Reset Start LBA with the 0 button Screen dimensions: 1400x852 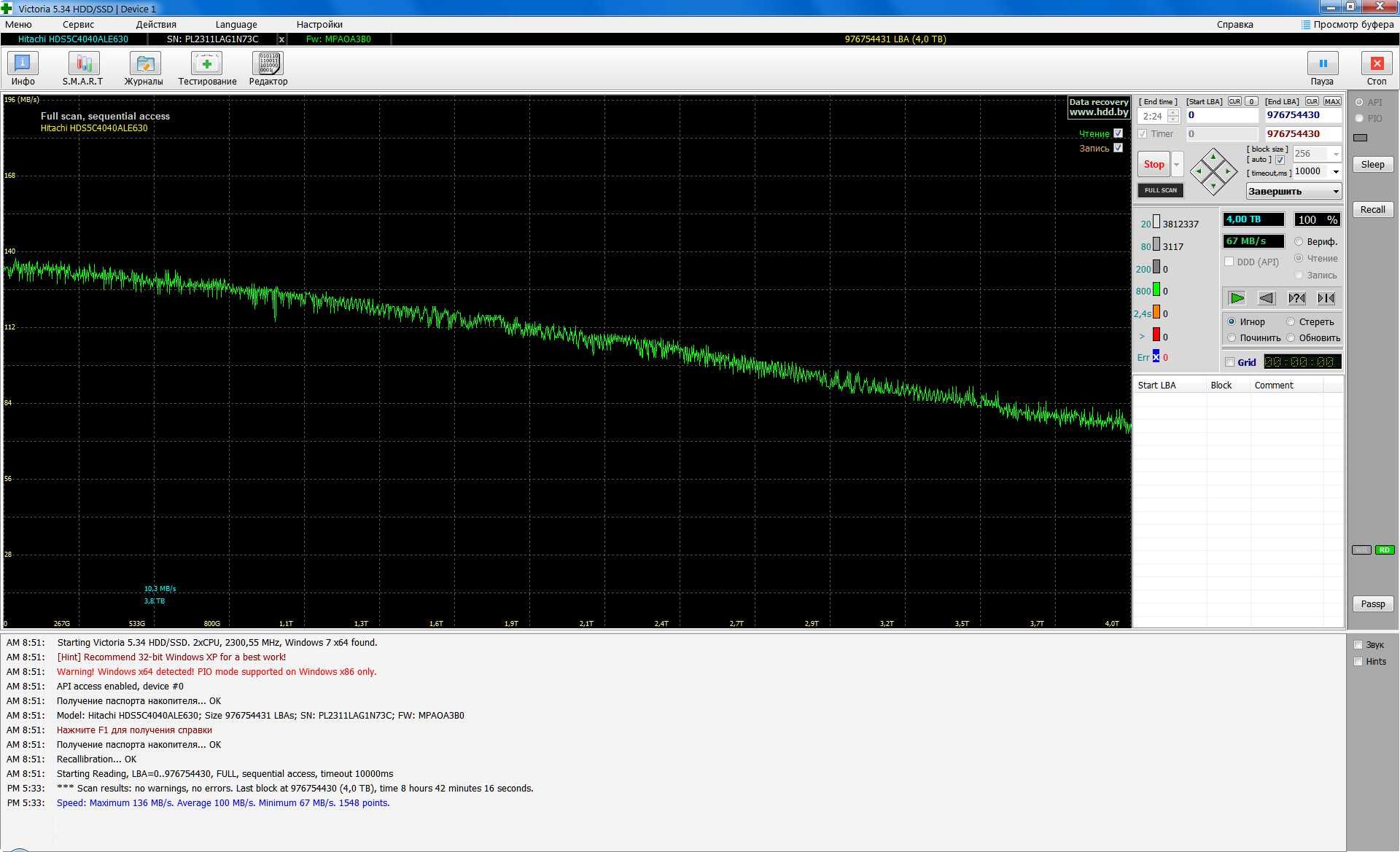[1251, 101]
